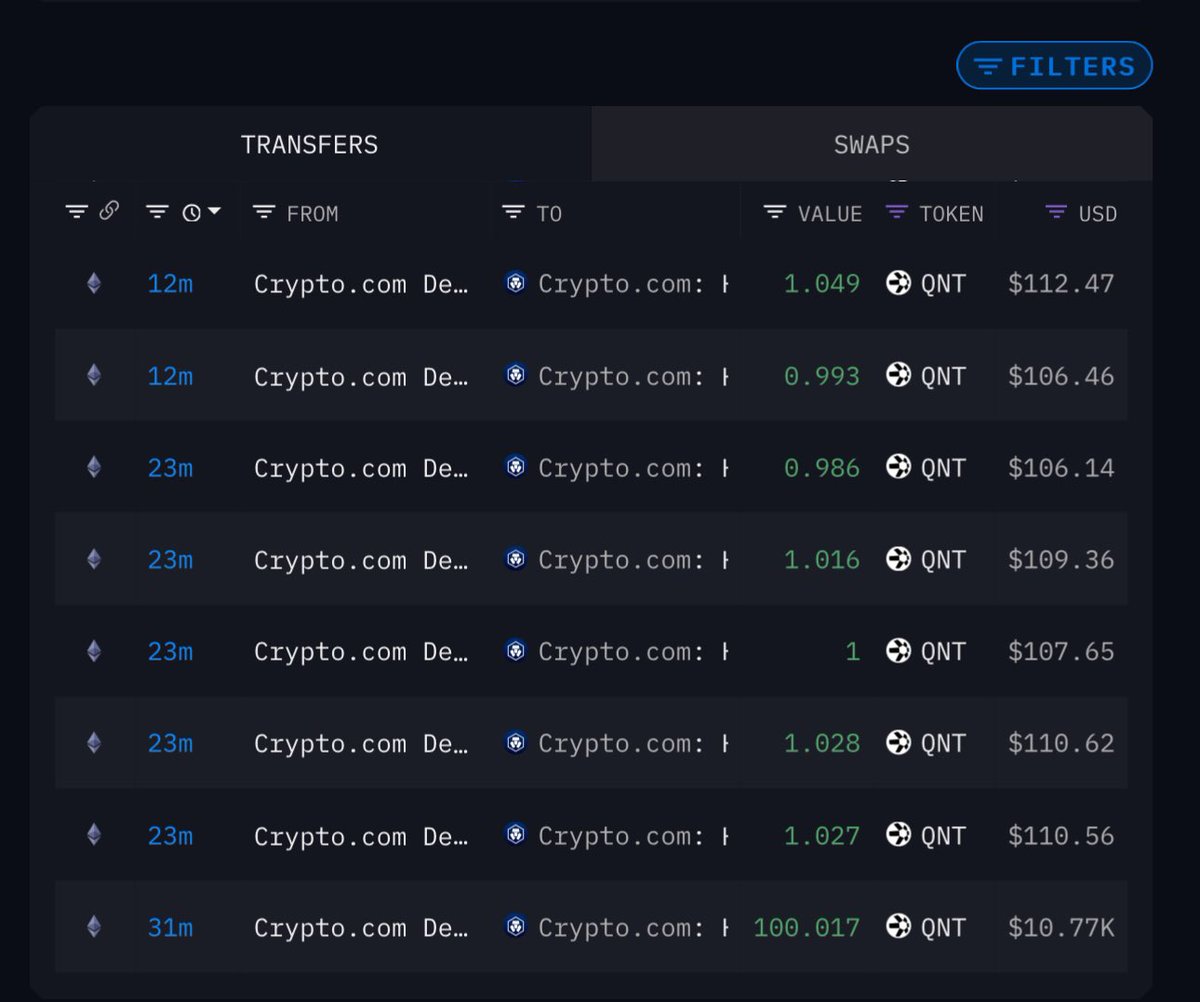Select the USD amount $109.36
Image resolution: width=1200 pixels, height=1002 pixels.
(x=1061, y=560)
